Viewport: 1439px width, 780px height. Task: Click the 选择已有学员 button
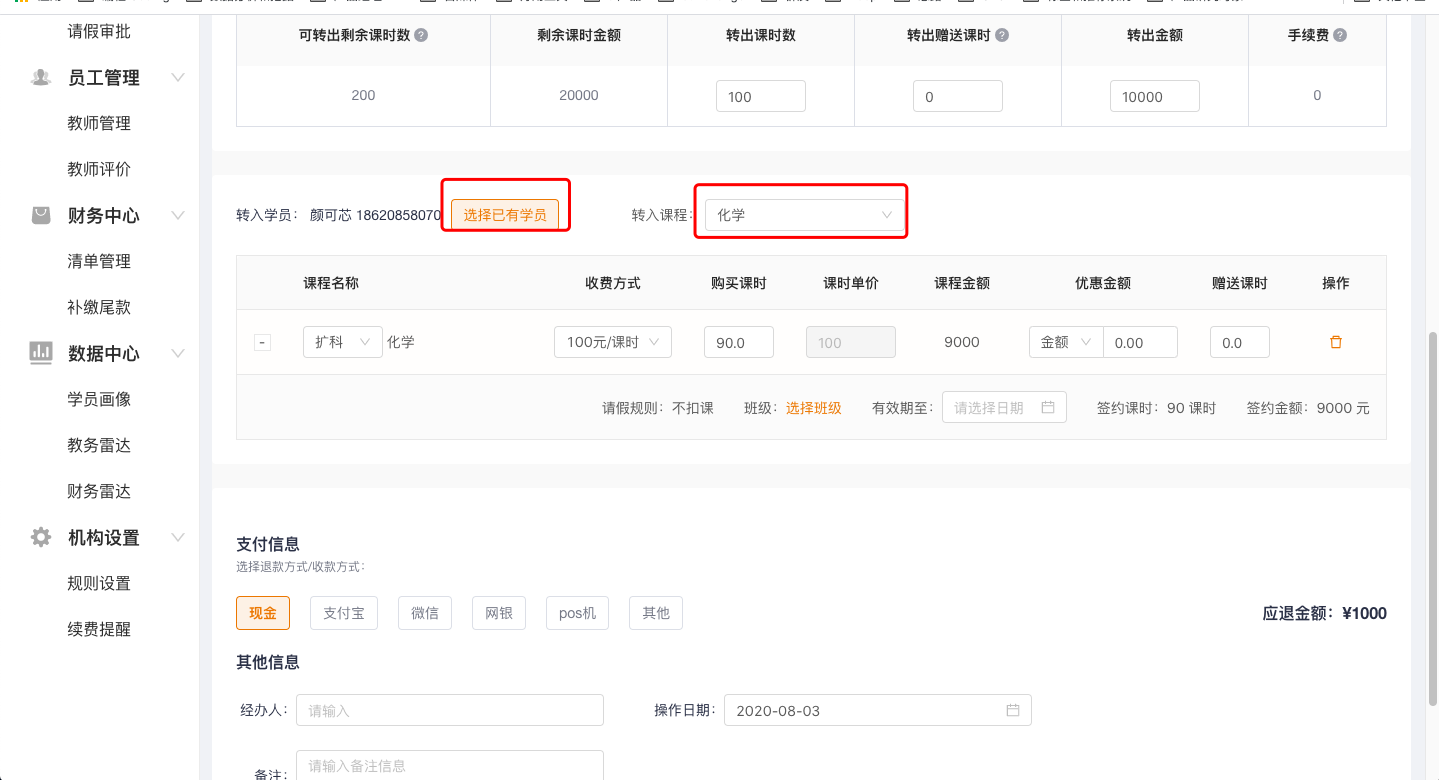coord(505,215)
